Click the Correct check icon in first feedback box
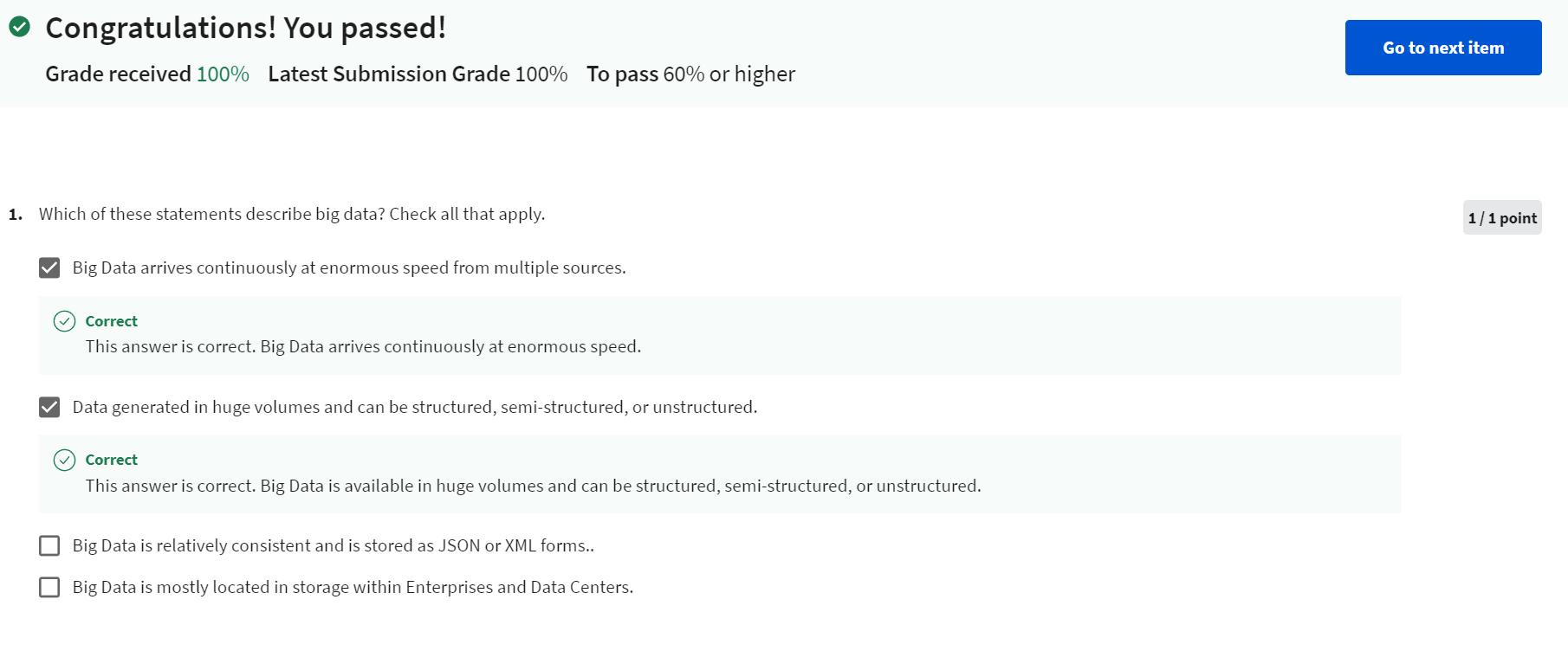 click(x=65, y=321)
